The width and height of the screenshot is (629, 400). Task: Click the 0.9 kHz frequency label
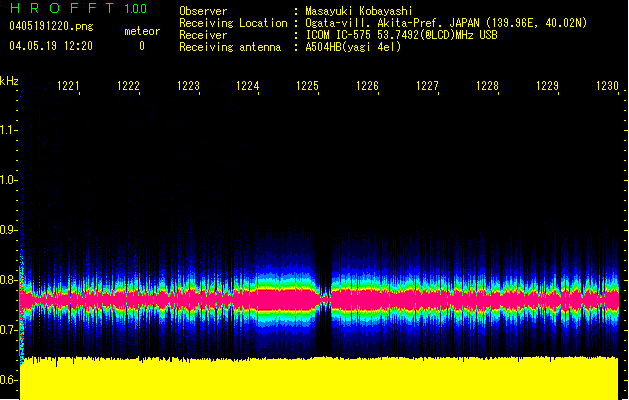coord(8,230)
